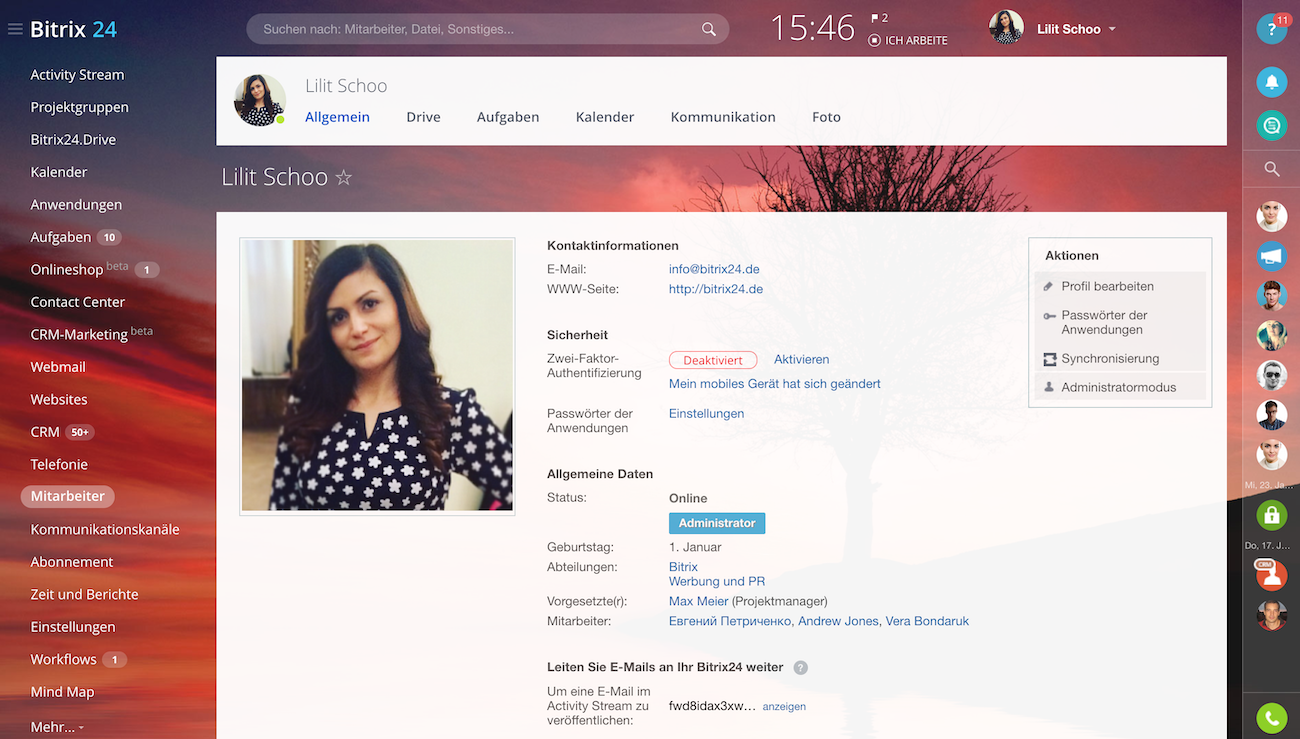
Task: Switch to the Foto tab
Action: tap(826, 117)
